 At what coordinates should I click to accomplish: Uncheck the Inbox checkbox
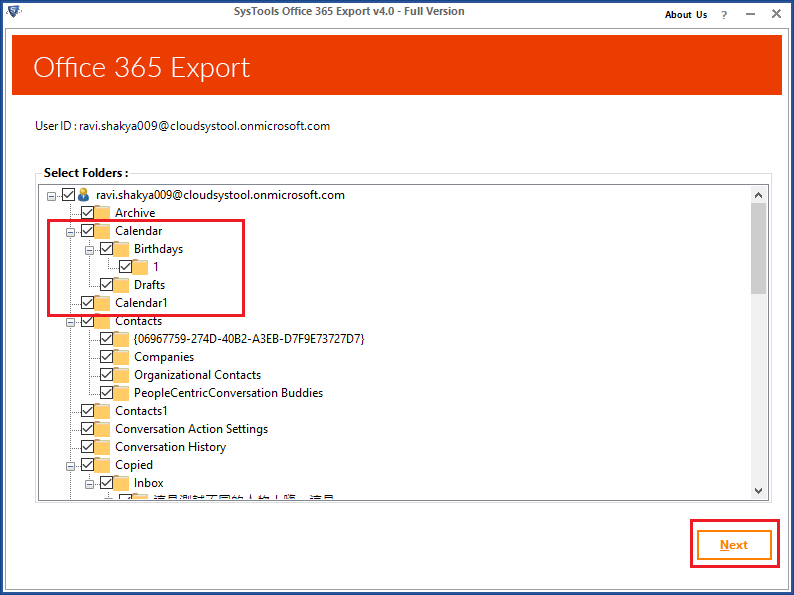click(106, 483)
